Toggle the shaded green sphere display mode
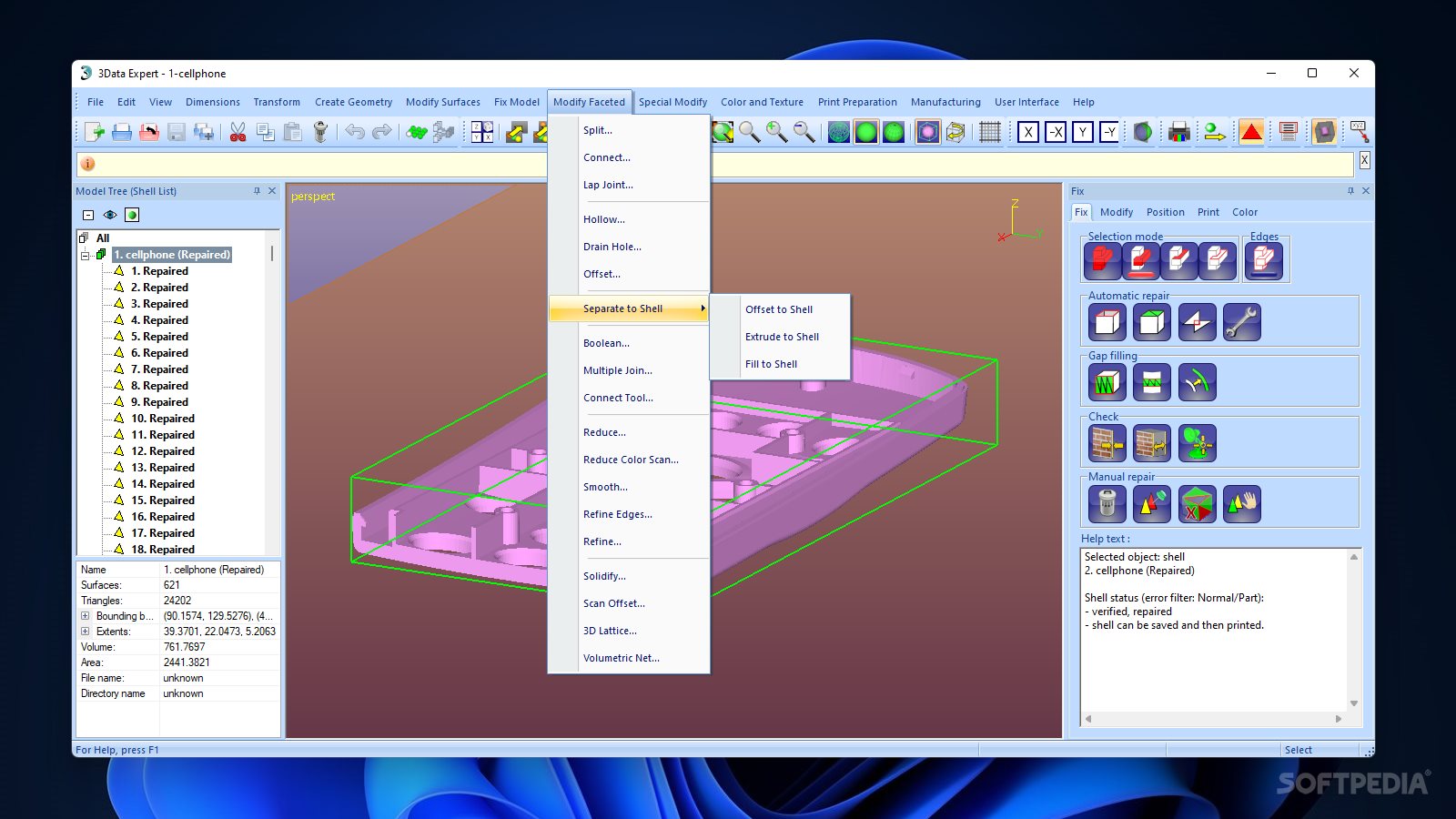 866,132
